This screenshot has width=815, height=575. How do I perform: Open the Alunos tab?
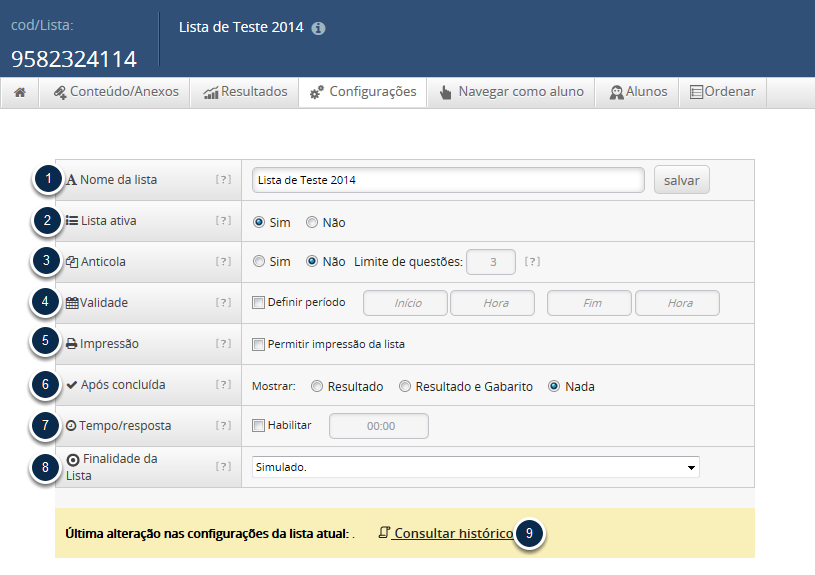click(638, 92)
